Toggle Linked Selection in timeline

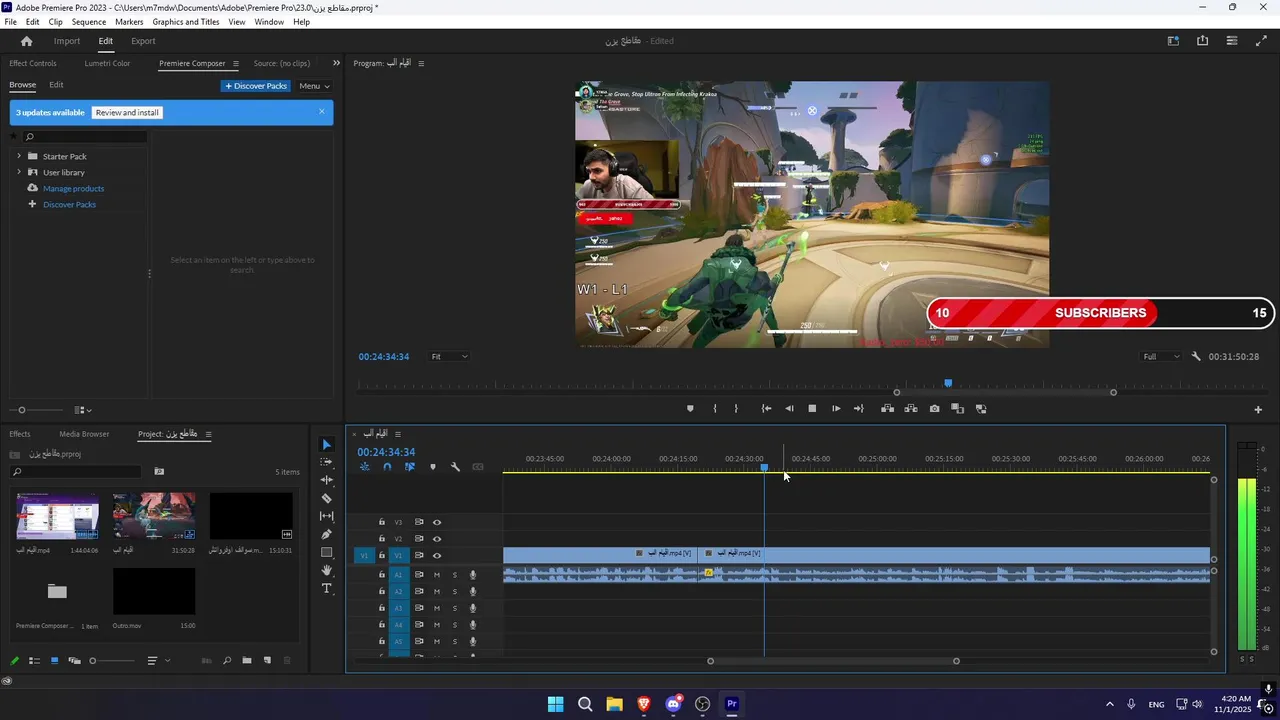(x=410, y=467)
